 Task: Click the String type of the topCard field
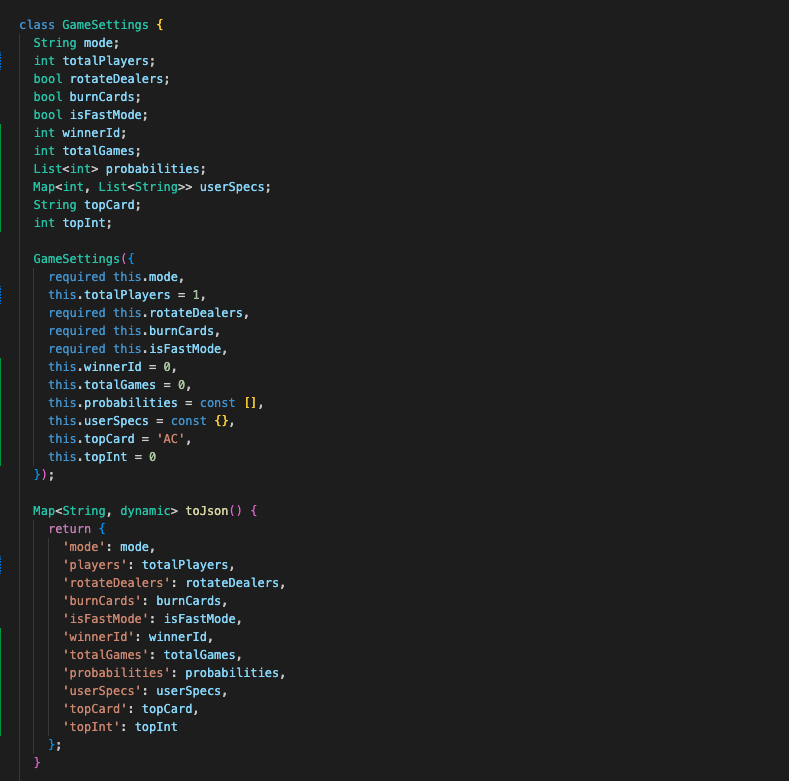(x=55, y=205)
